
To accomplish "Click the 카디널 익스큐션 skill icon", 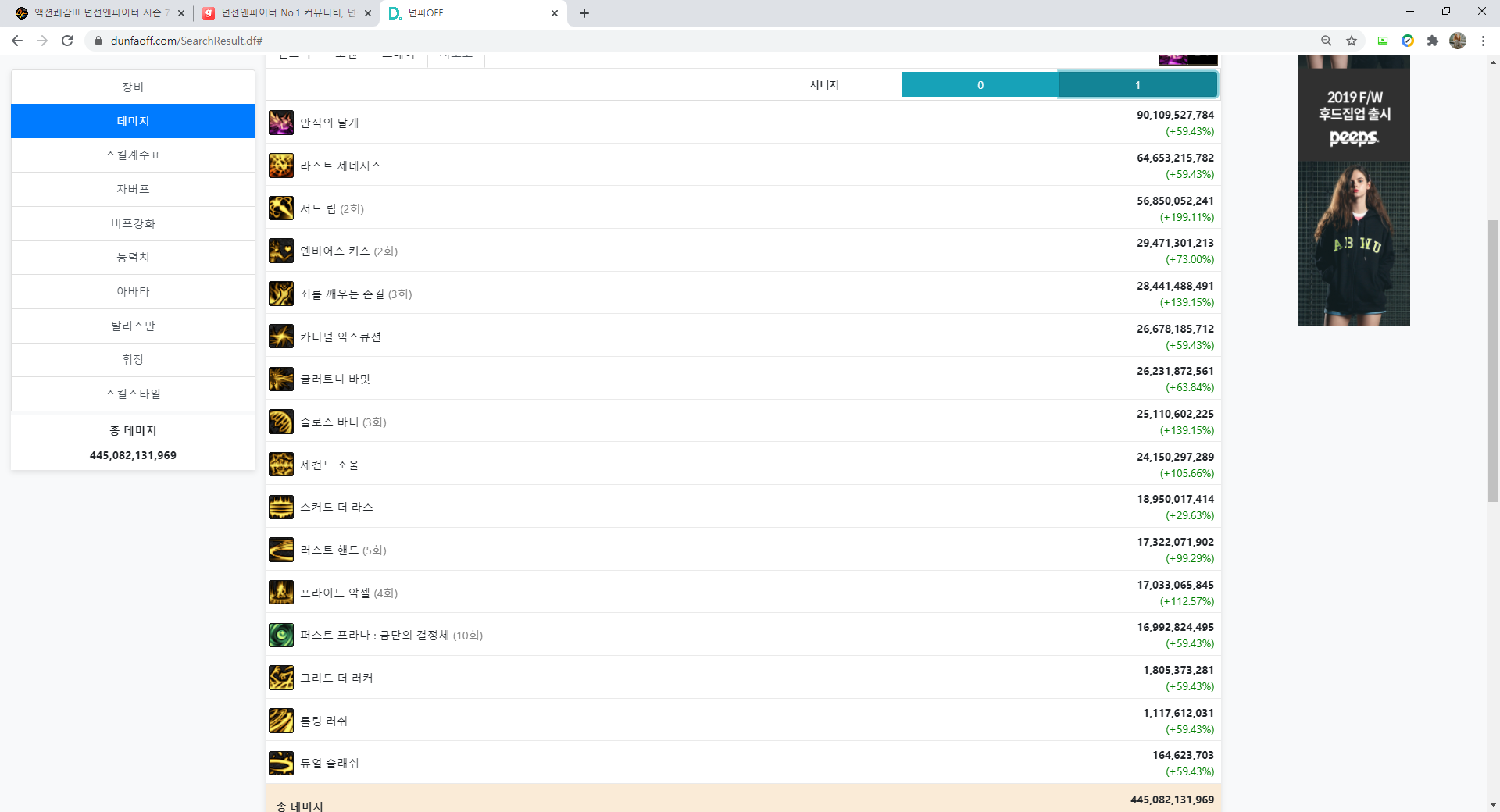I will 280,337.
